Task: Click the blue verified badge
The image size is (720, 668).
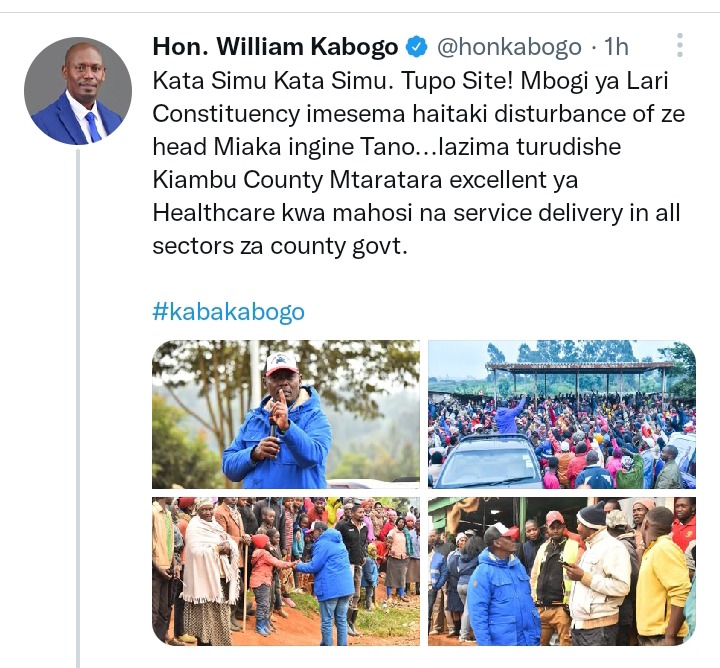Action: [x=417, y=47]
